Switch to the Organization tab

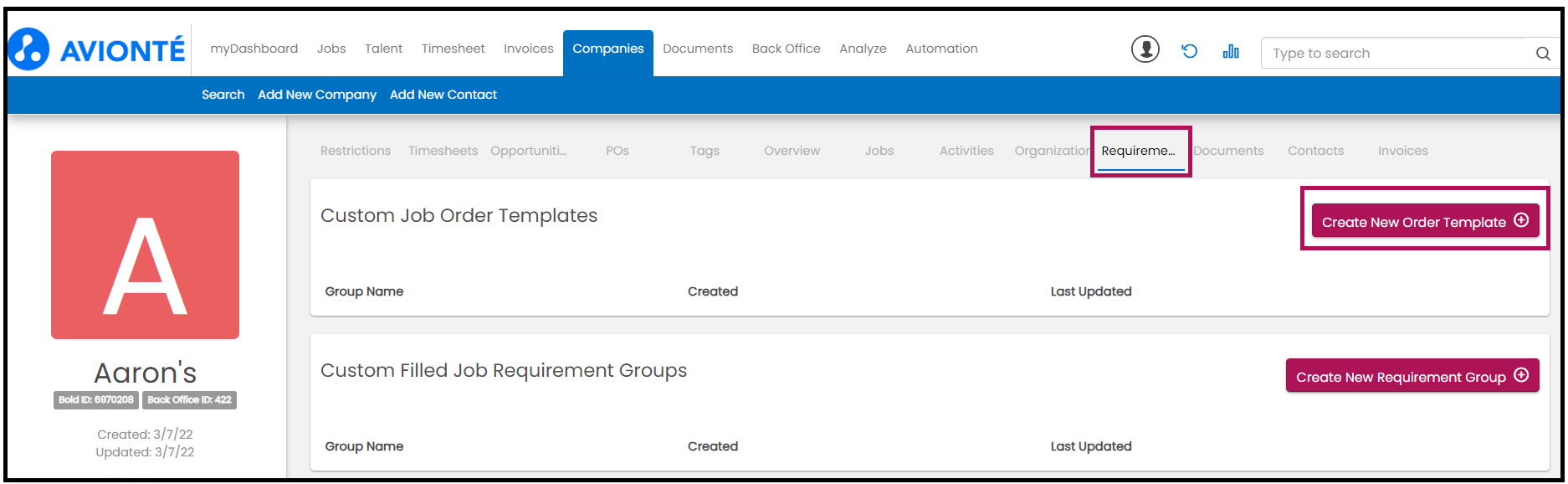pyautogui.click(x=1053, y=151)
